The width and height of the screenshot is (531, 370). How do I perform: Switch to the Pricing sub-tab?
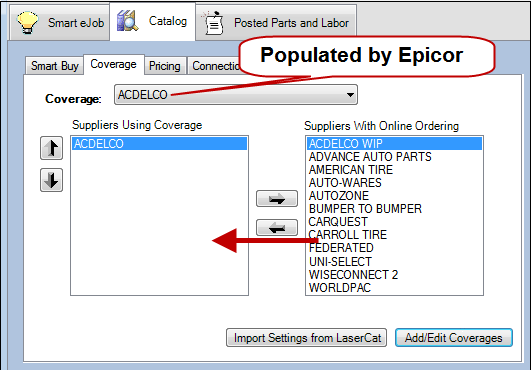(x=165, y=66)
